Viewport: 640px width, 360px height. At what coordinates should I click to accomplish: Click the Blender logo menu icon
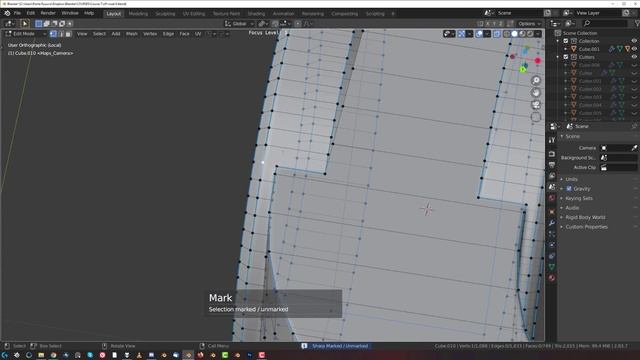pyautogui.click(x=7, y=13)
